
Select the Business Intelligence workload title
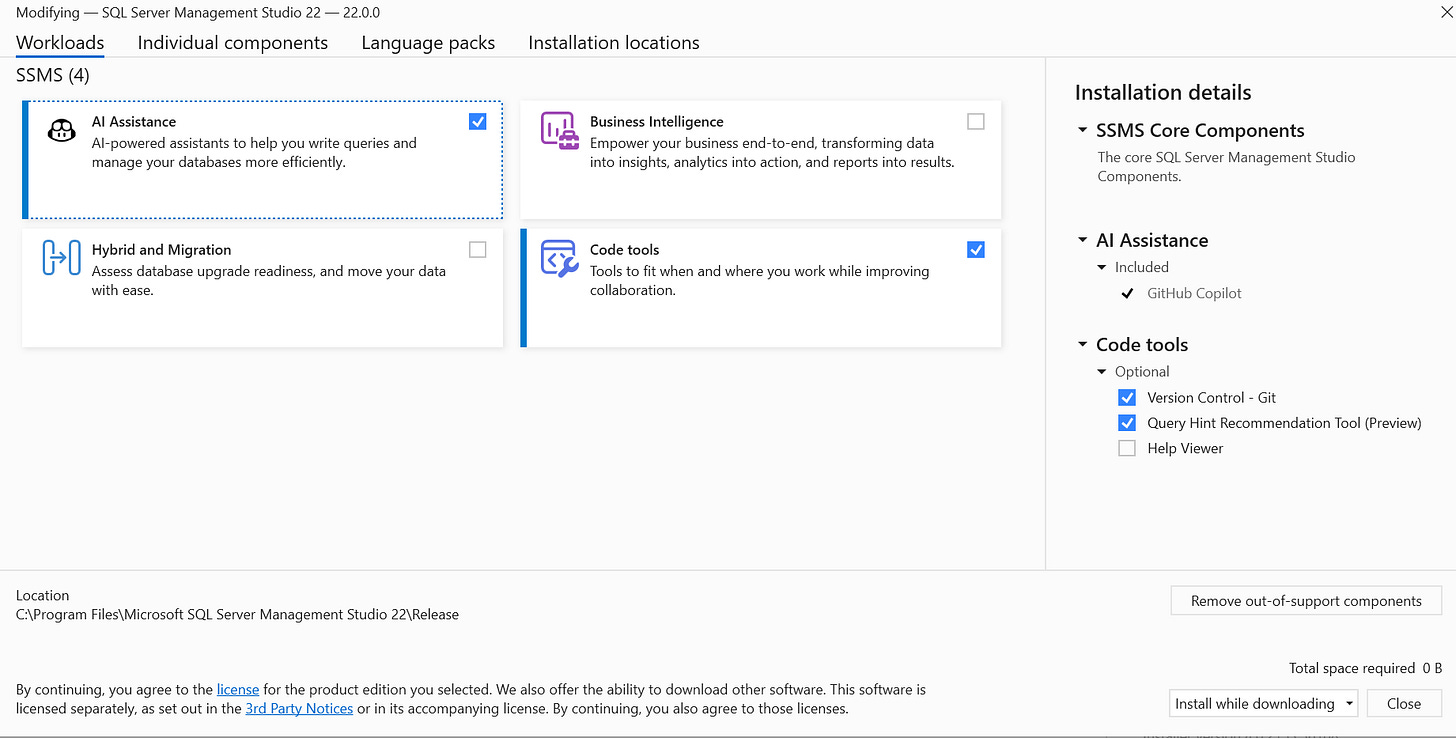(657, 122)
